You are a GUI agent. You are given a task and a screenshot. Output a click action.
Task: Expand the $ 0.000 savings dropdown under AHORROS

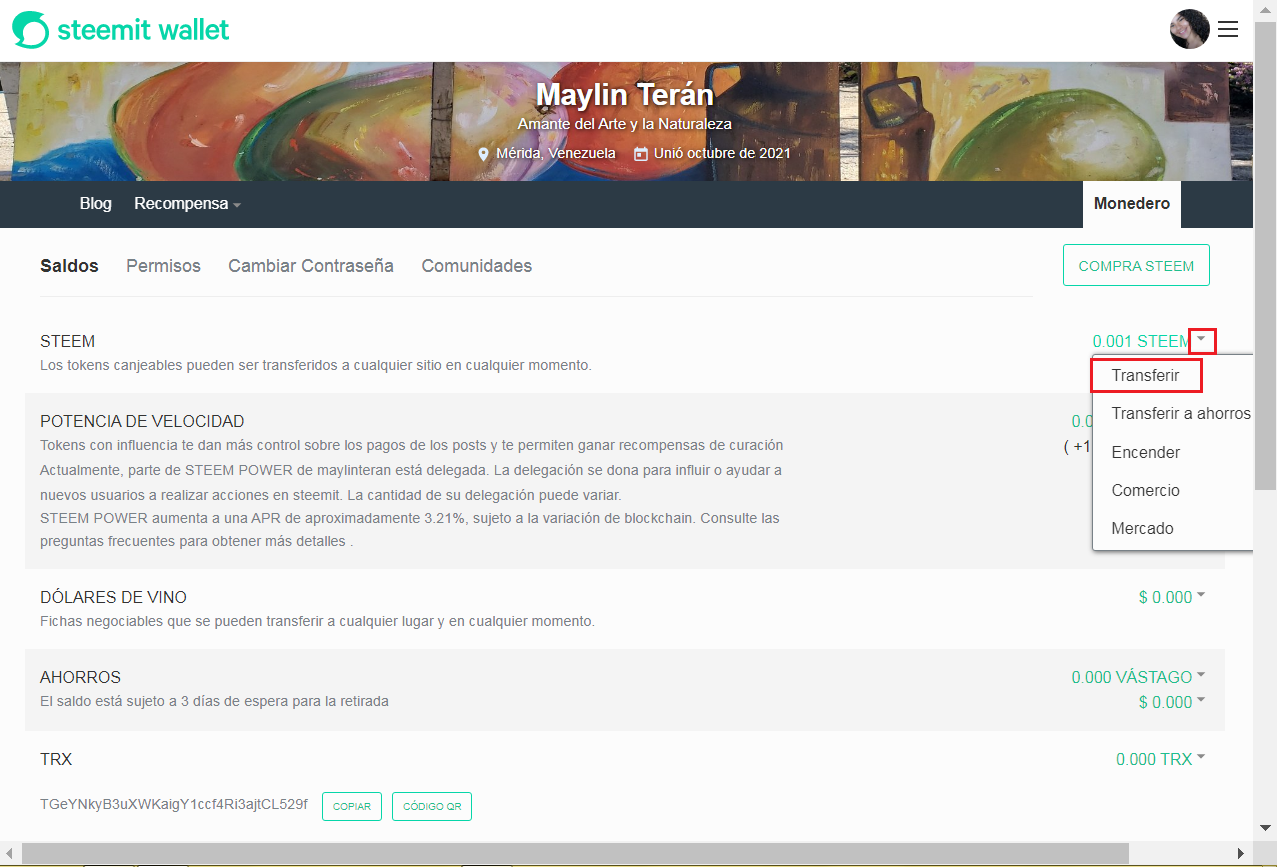pos(1172,702)
